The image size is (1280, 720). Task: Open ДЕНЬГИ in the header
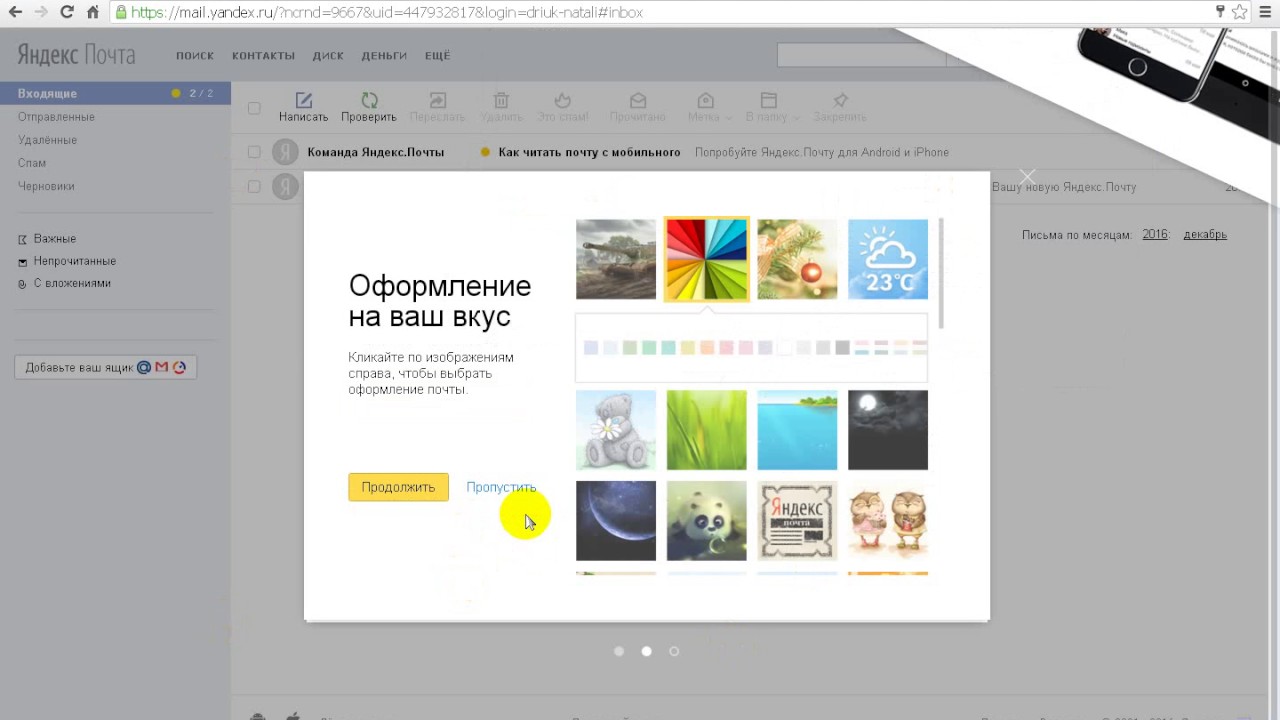click(384, 56)
